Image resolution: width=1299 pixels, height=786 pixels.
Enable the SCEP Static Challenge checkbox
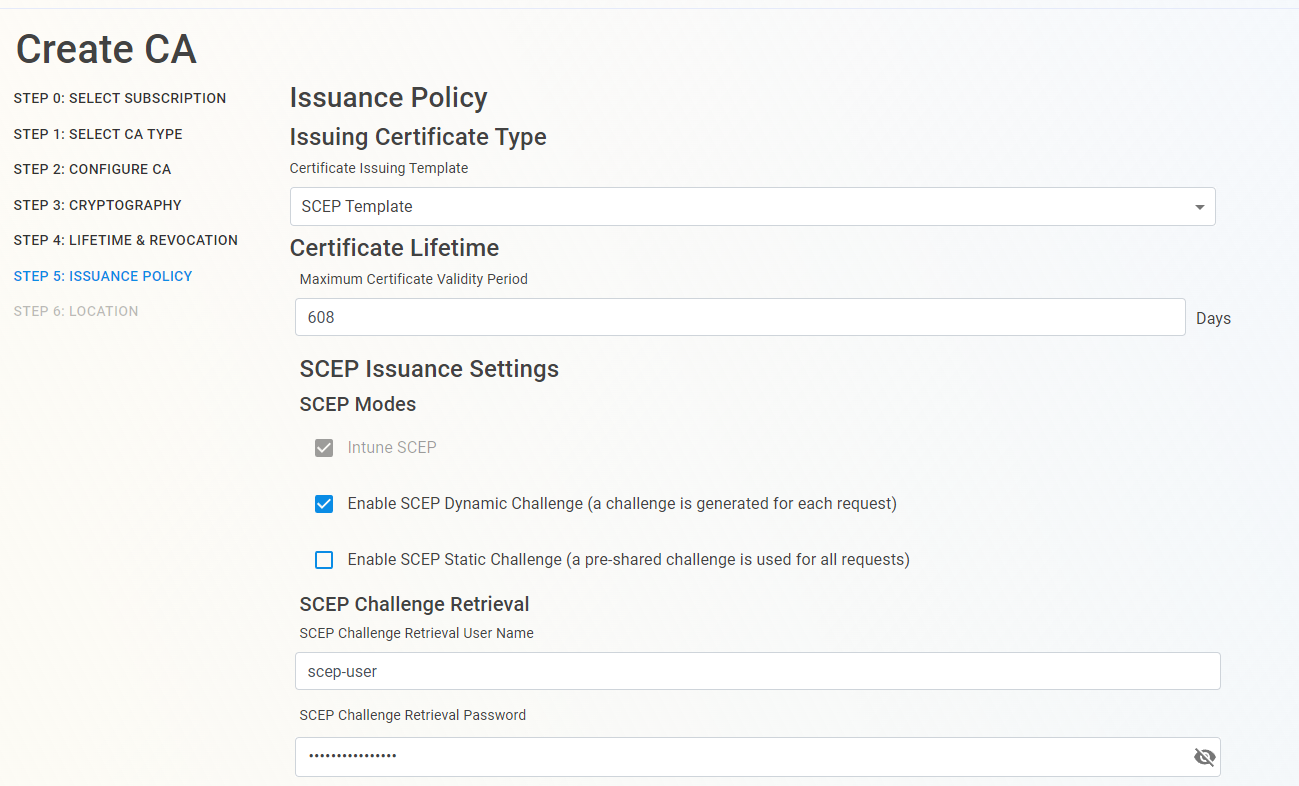click(x=324, y=560)
